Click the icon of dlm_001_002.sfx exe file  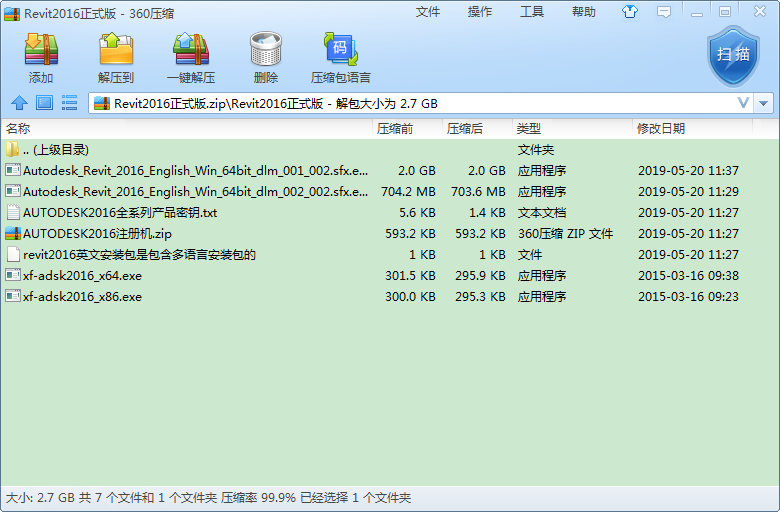(13, 170)
